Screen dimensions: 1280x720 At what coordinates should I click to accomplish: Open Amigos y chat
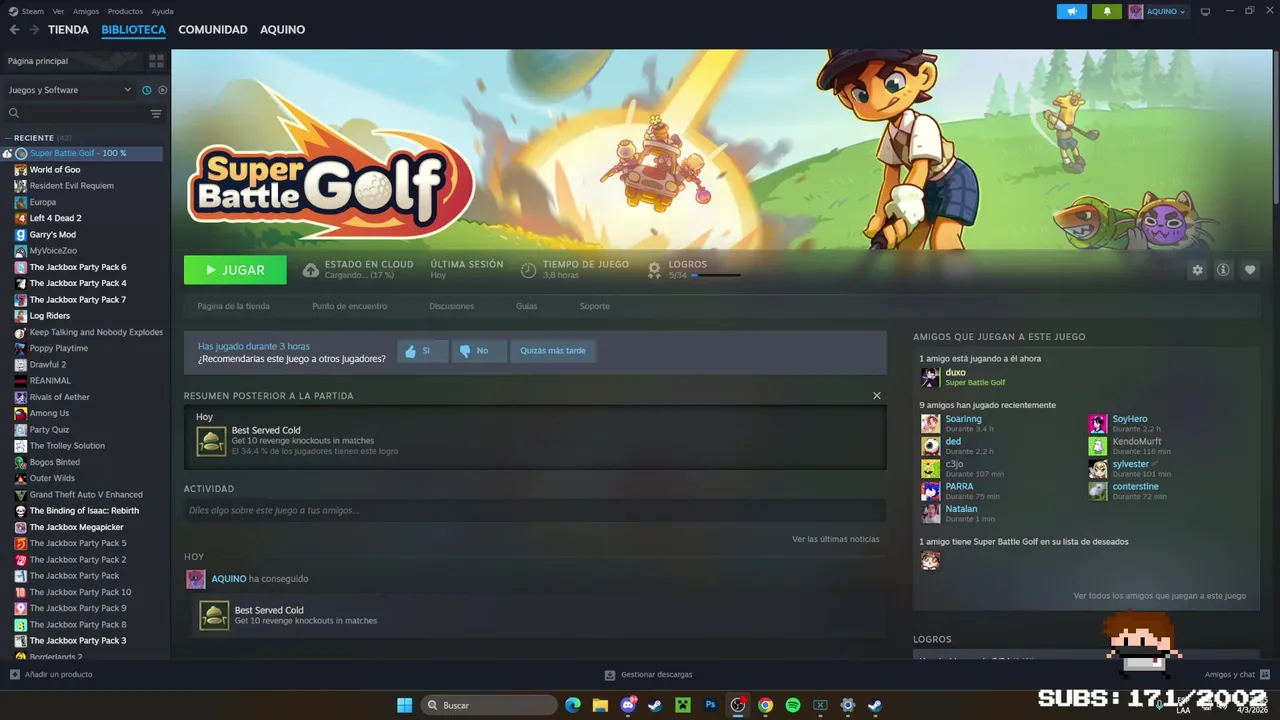pyautogui.click(x=1237, y=675)
